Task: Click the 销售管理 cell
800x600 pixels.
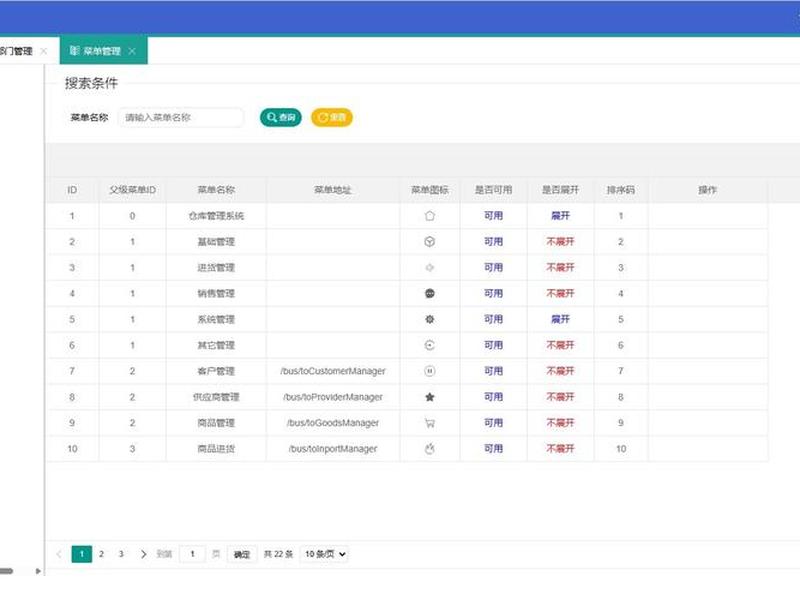Action: 216,293
